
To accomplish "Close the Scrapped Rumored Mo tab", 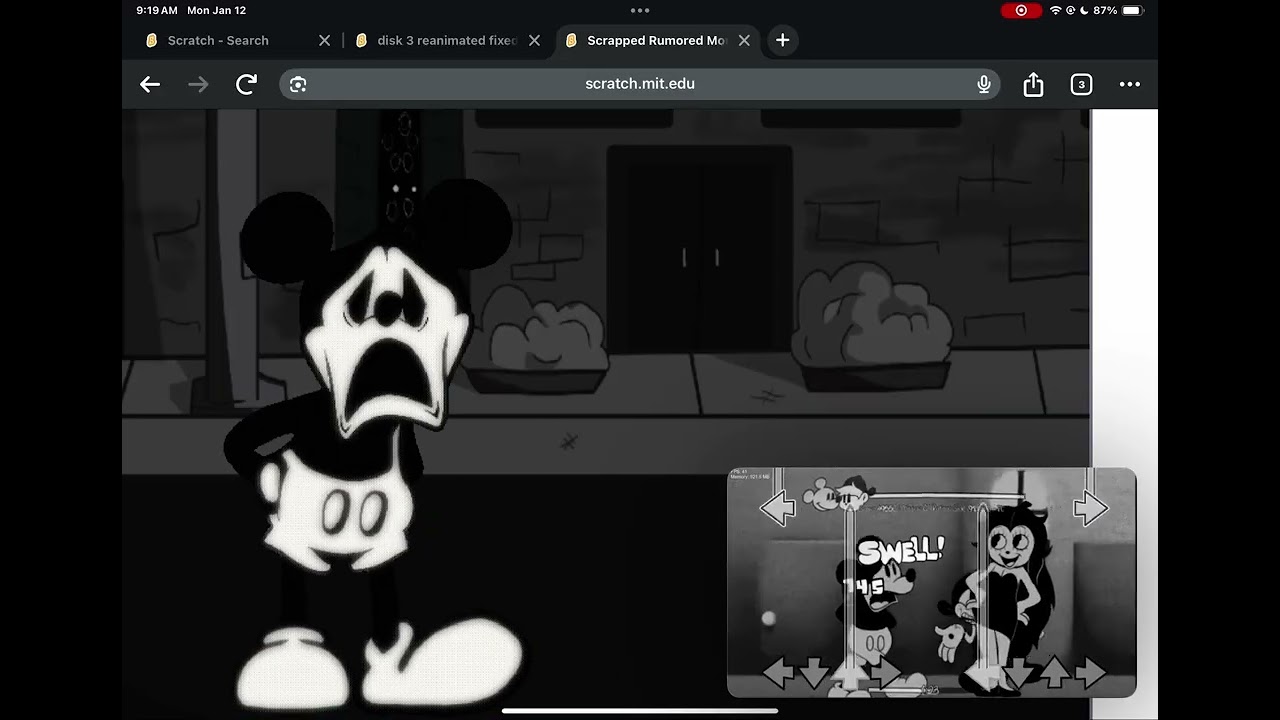I will [744, 40].
